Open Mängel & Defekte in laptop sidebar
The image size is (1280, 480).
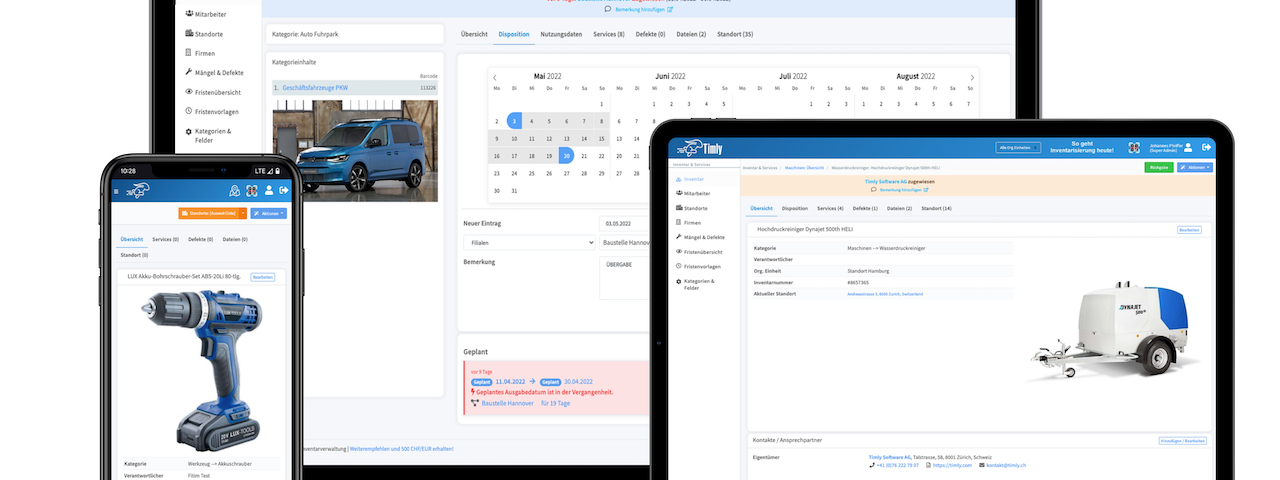[x=214, y=73]
